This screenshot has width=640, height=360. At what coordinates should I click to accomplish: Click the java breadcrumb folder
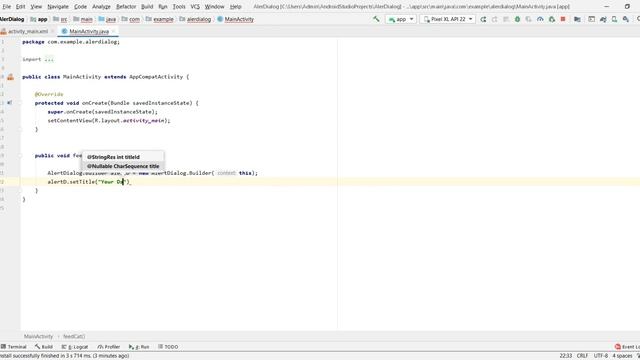pyautogui.click(x=107, y=19)
